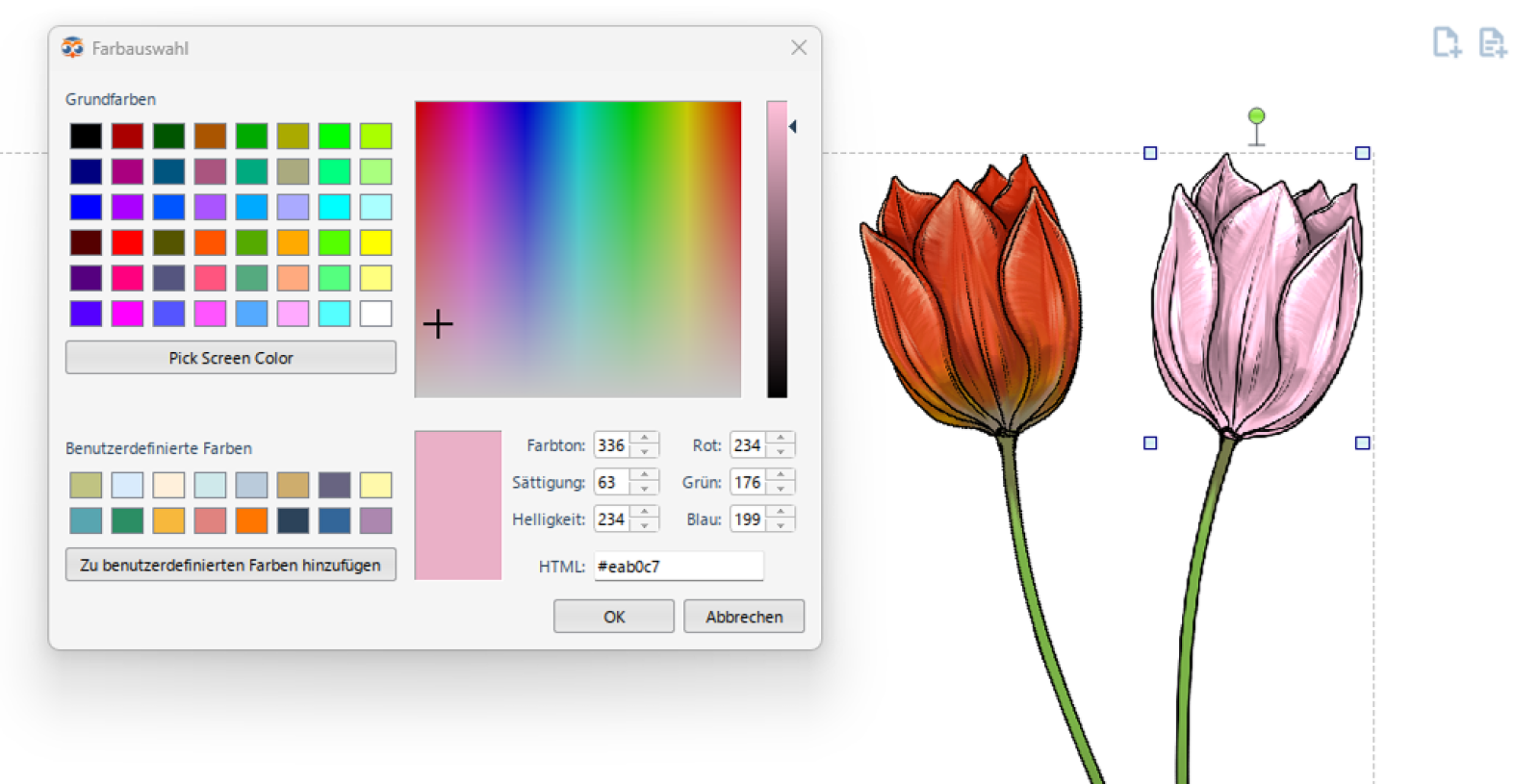Select the red tulip image
The width and height of the screenshot is (1540, 784).
pyautogui.click(x=972, y=308)
